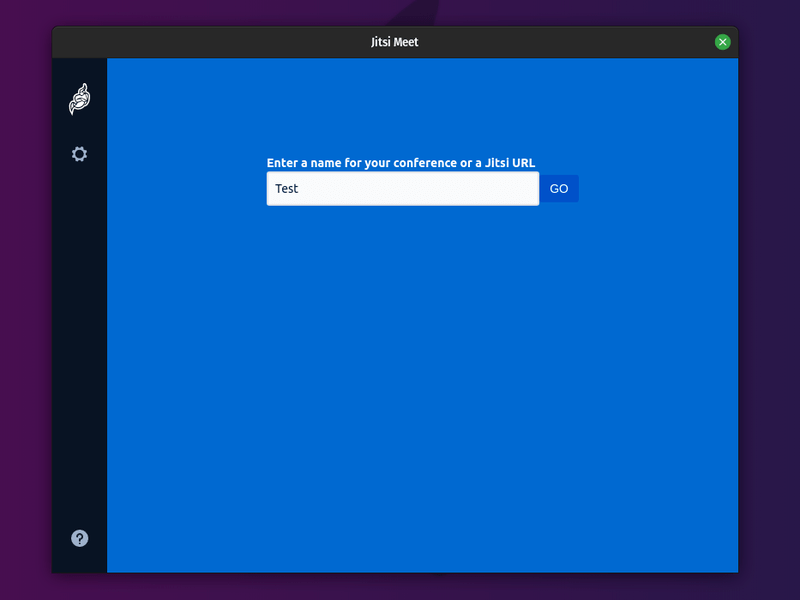Select the bottom-left help icon
The height and width of the screenshot is (600, 800).
point(80,538)
